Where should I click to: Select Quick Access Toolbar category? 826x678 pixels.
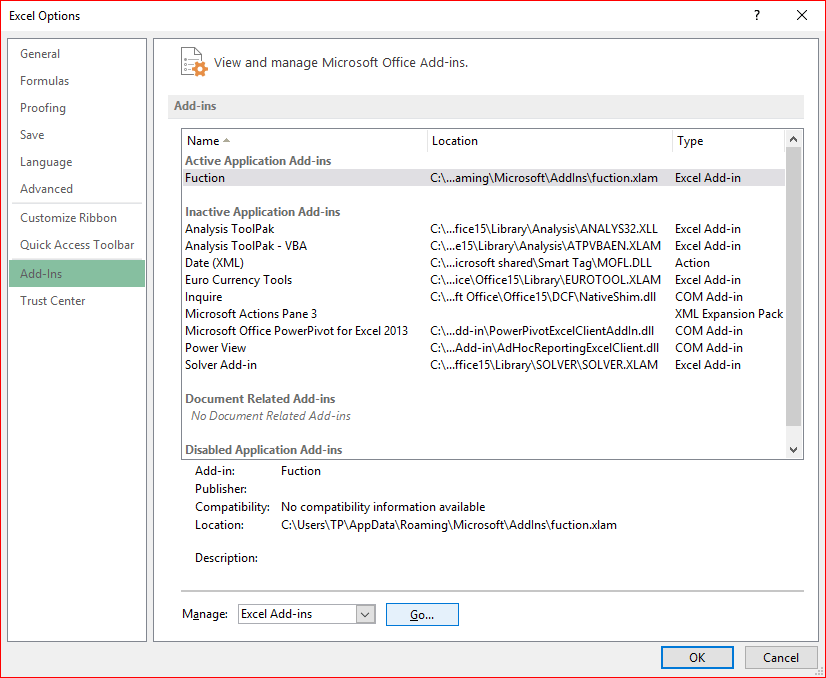pyautogui.click(x=77, y=245)
